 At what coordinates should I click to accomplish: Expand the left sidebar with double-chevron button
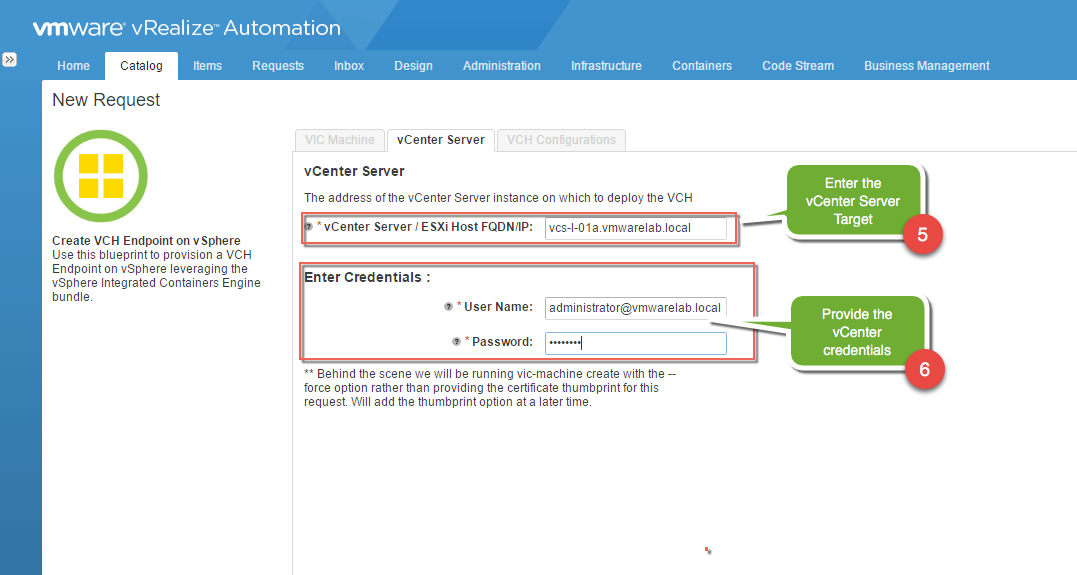click(x=9, y=60)
